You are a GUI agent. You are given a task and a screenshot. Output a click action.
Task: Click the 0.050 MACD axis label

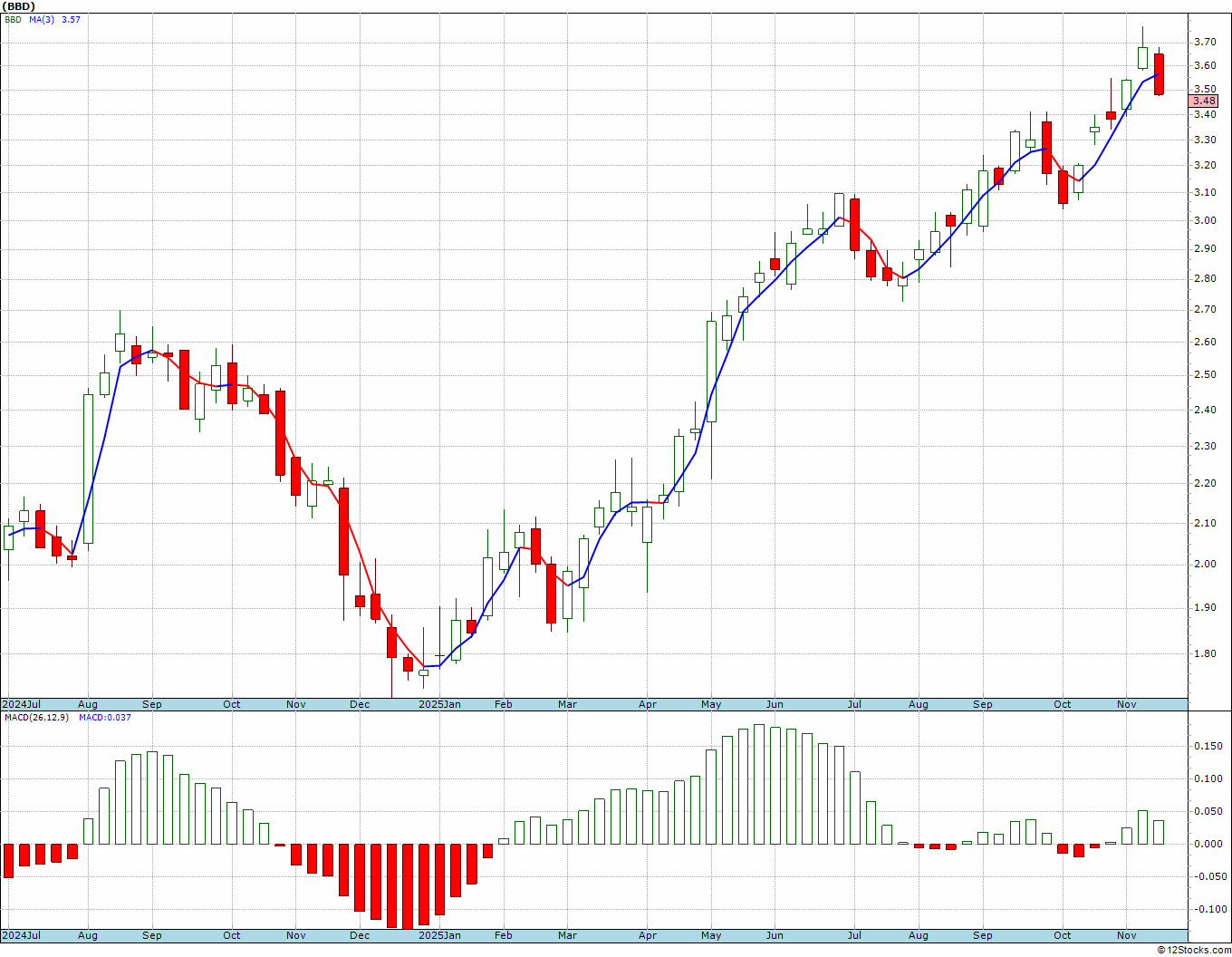point(1208,811)
